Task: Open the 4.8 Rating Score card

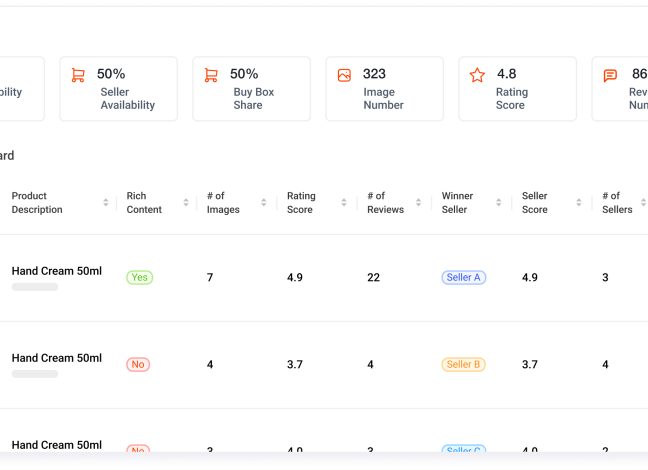Action: pos(518,89)
